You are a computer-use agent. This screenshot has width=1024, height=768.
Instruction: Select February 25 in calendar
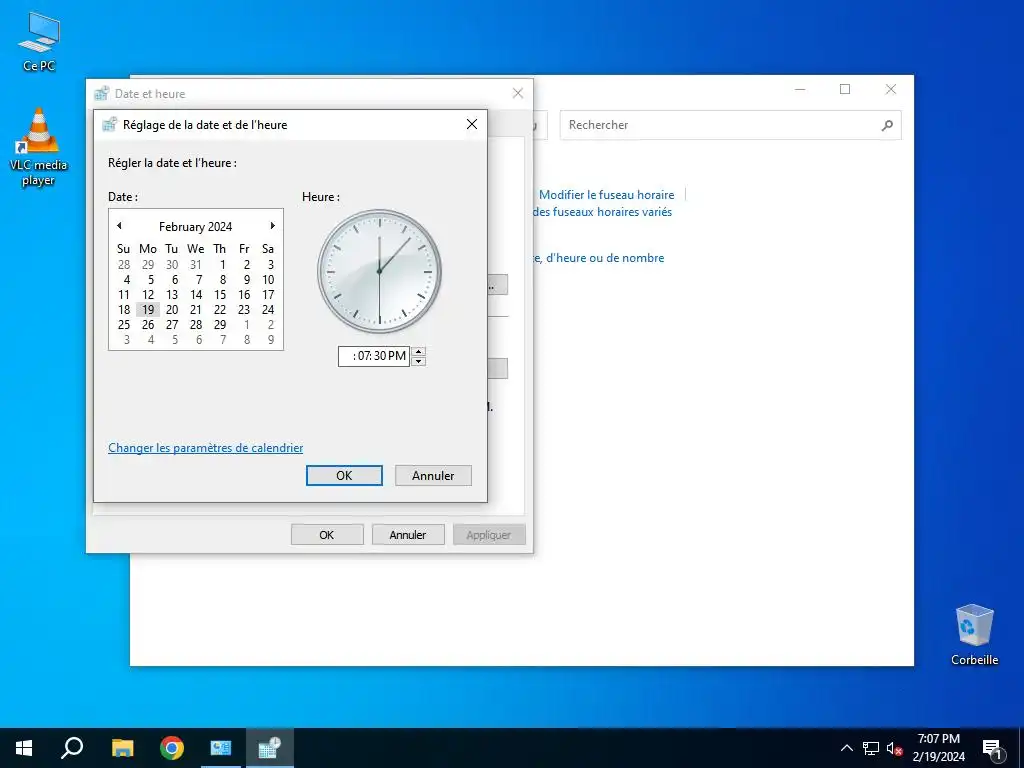[x=124, y=325]
